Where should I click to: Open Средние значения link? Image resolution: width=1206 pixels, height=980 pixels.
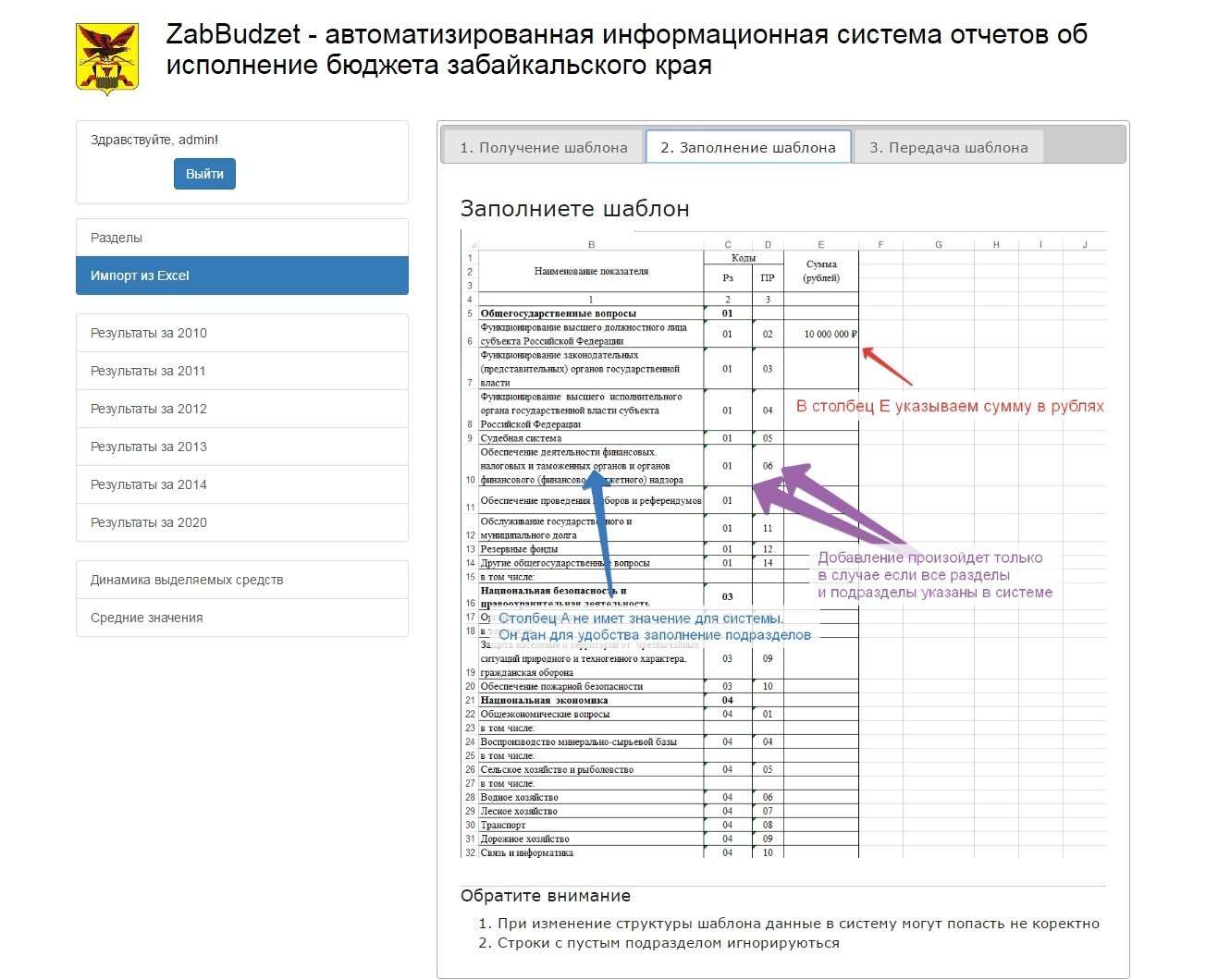click(x=242, y=618)
